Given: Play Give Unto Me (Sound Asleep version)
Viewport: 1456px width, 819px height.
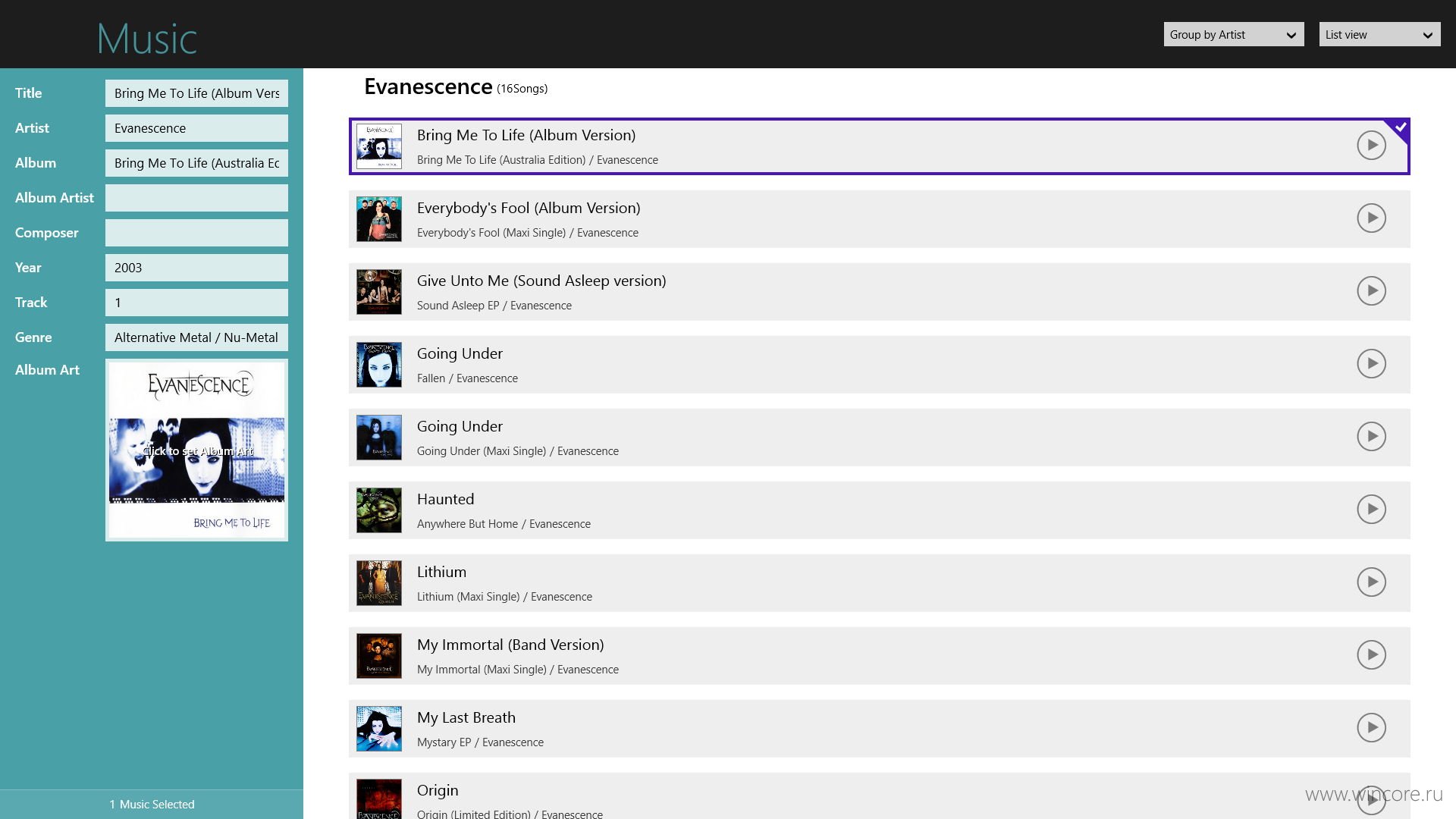Looking at the screenshot, I should click(x=1371, y=290).
